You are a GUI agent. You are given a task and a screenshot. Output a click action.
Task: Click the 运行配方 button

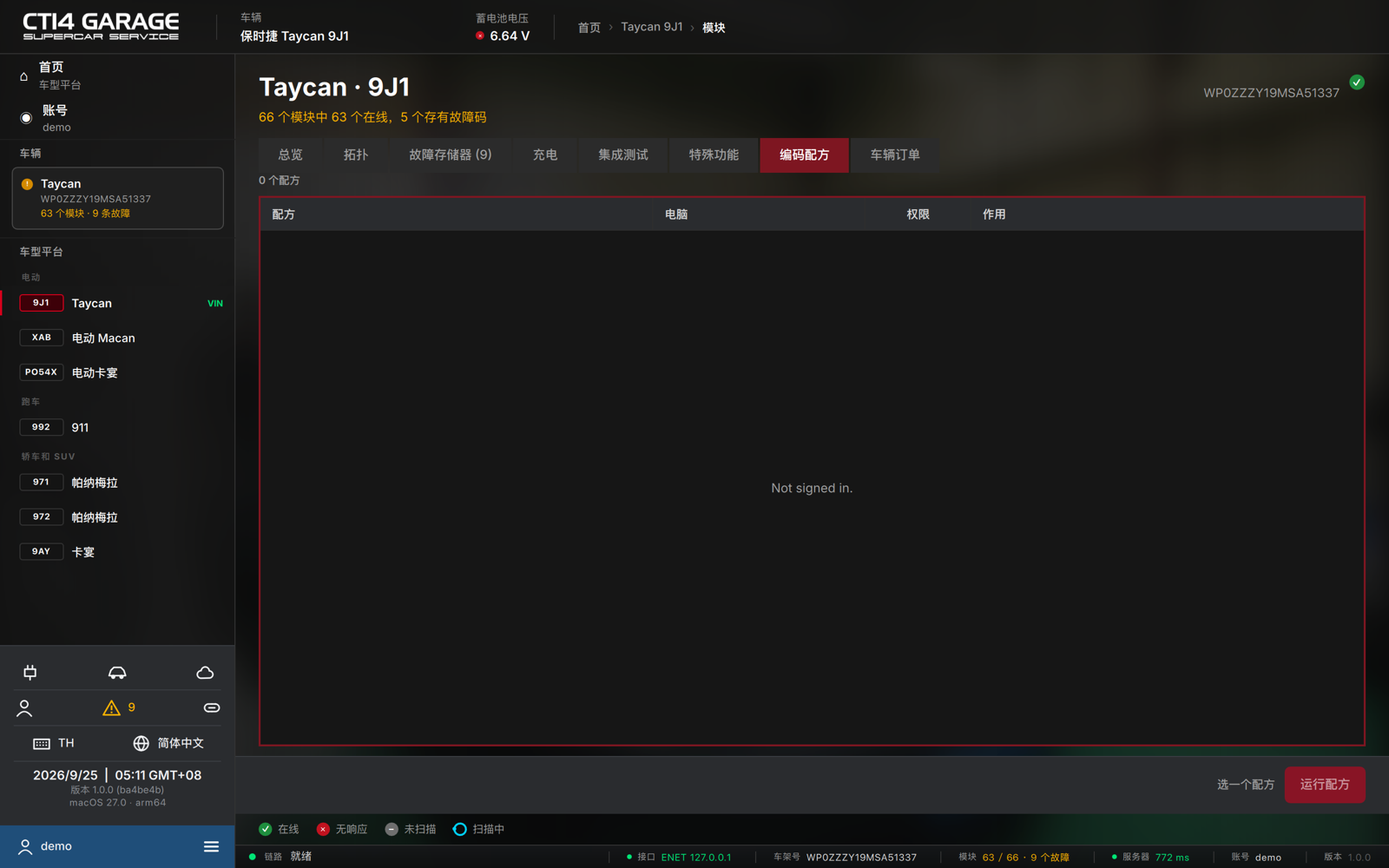click(x=1325, y=785)
